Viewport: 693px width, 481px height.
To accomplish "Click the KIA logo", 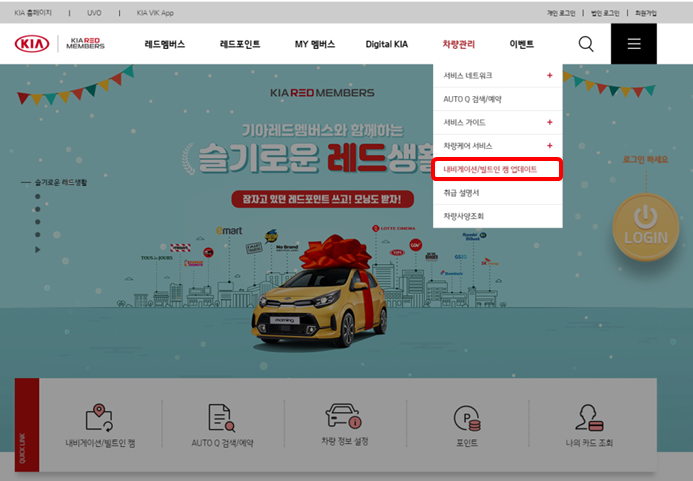I will 32,44.
